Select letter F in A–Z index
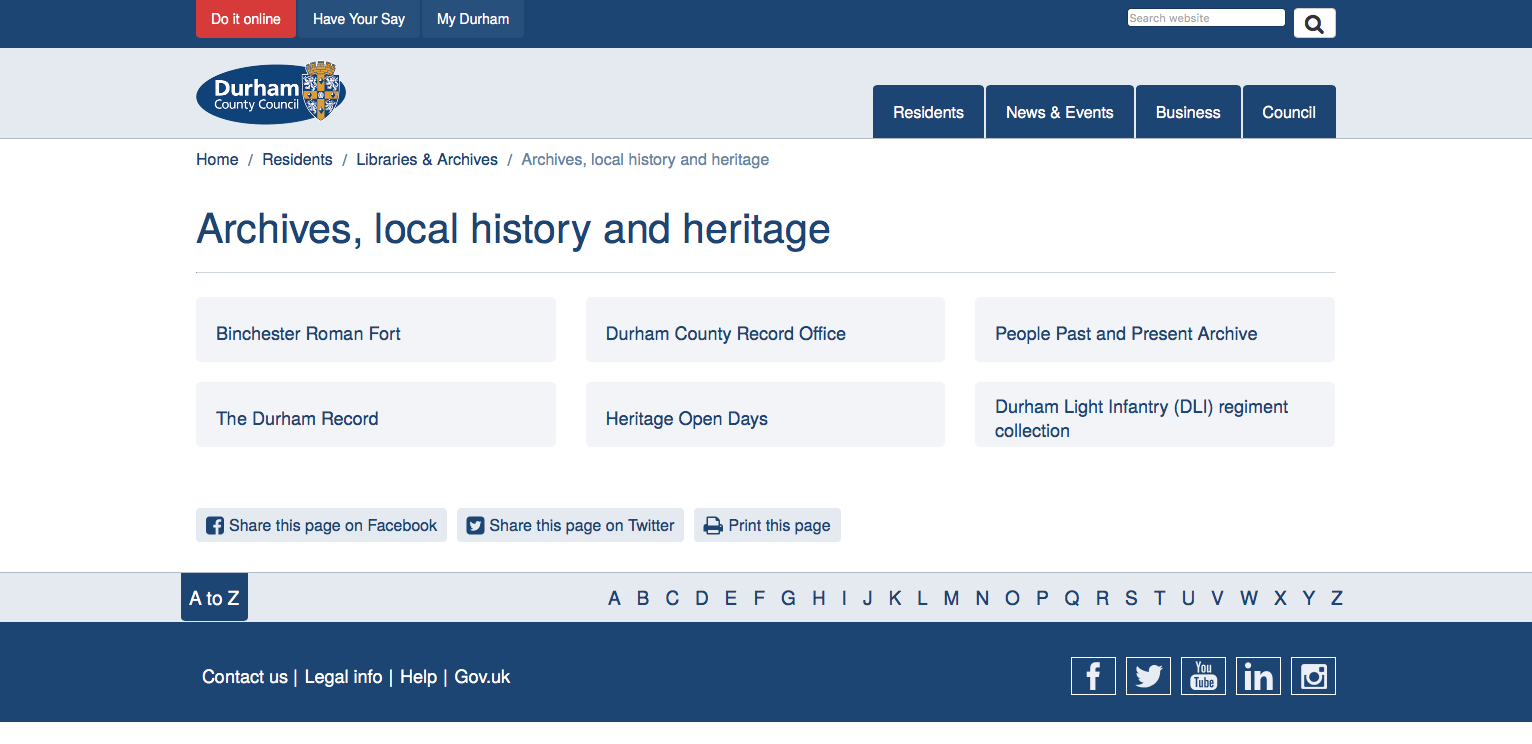This screenshot has width=1532, height=744. (x=759, y=598)
